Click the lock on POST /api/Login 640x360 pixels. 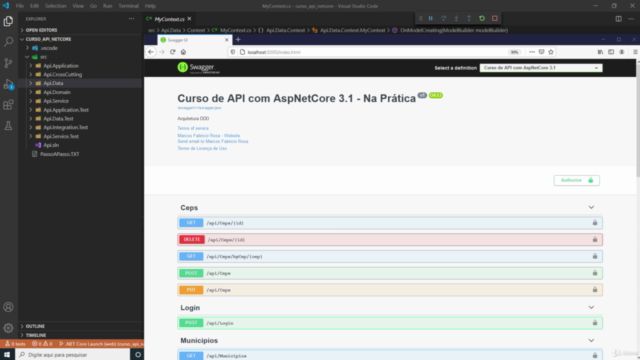click(595, 323)
